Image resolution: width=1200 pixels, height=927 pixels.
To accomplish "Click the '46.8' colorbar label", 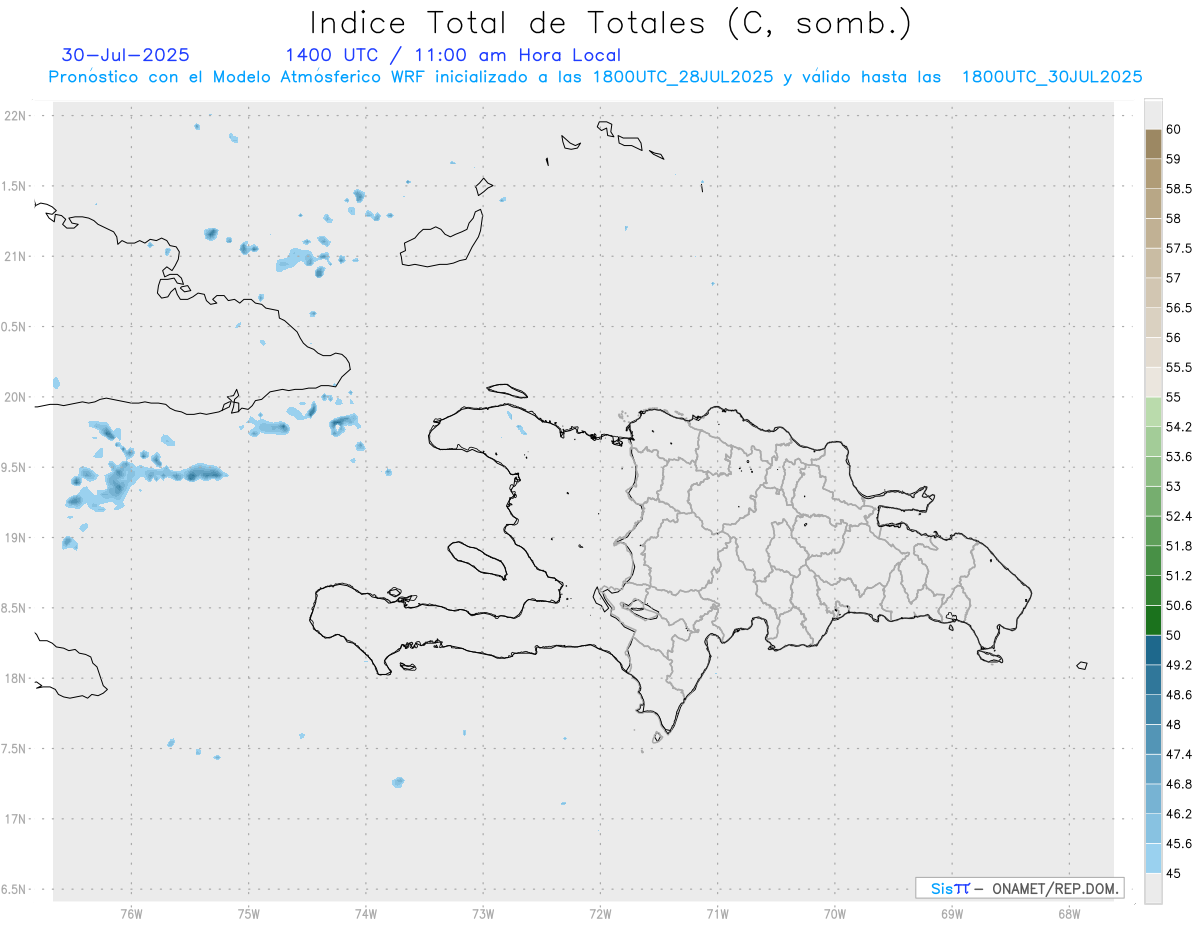I will coord(1178,784).
